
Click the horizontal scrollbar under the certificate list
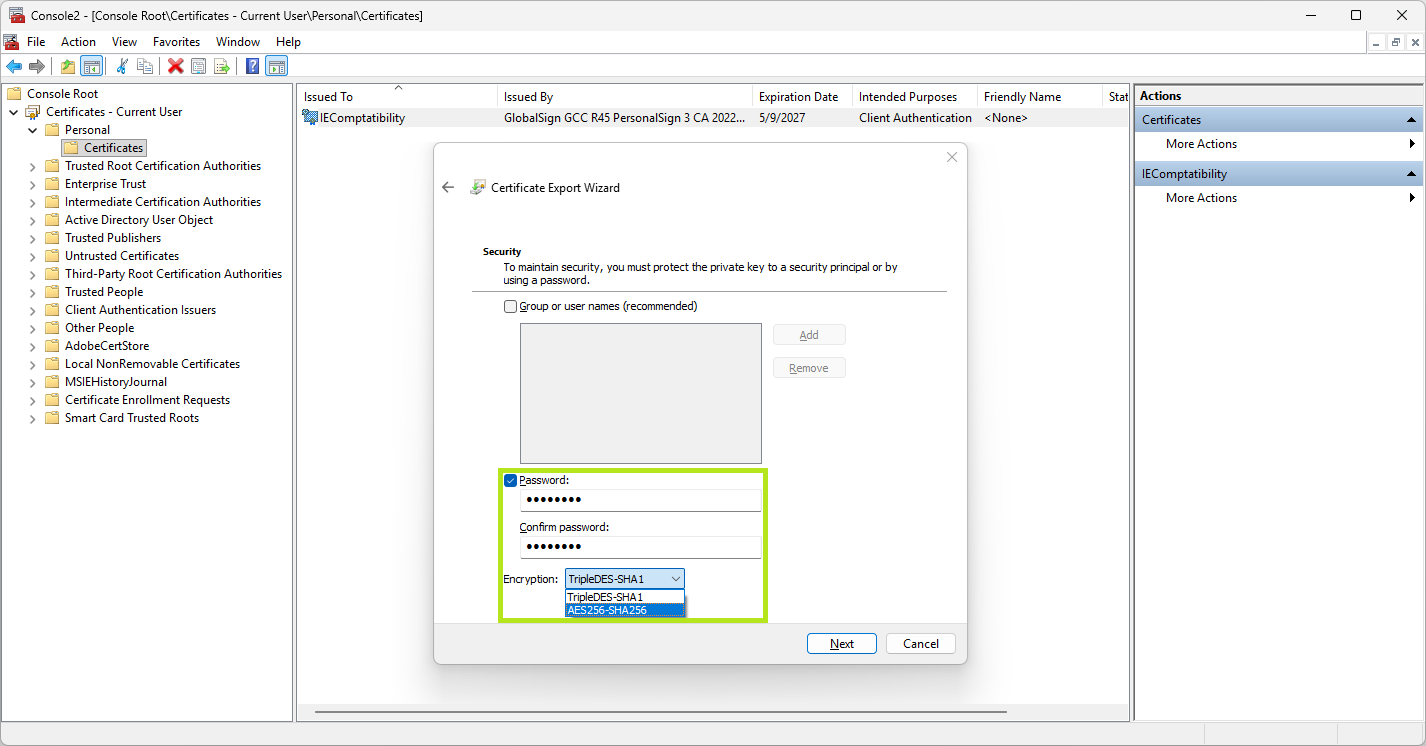pos(660,712)
